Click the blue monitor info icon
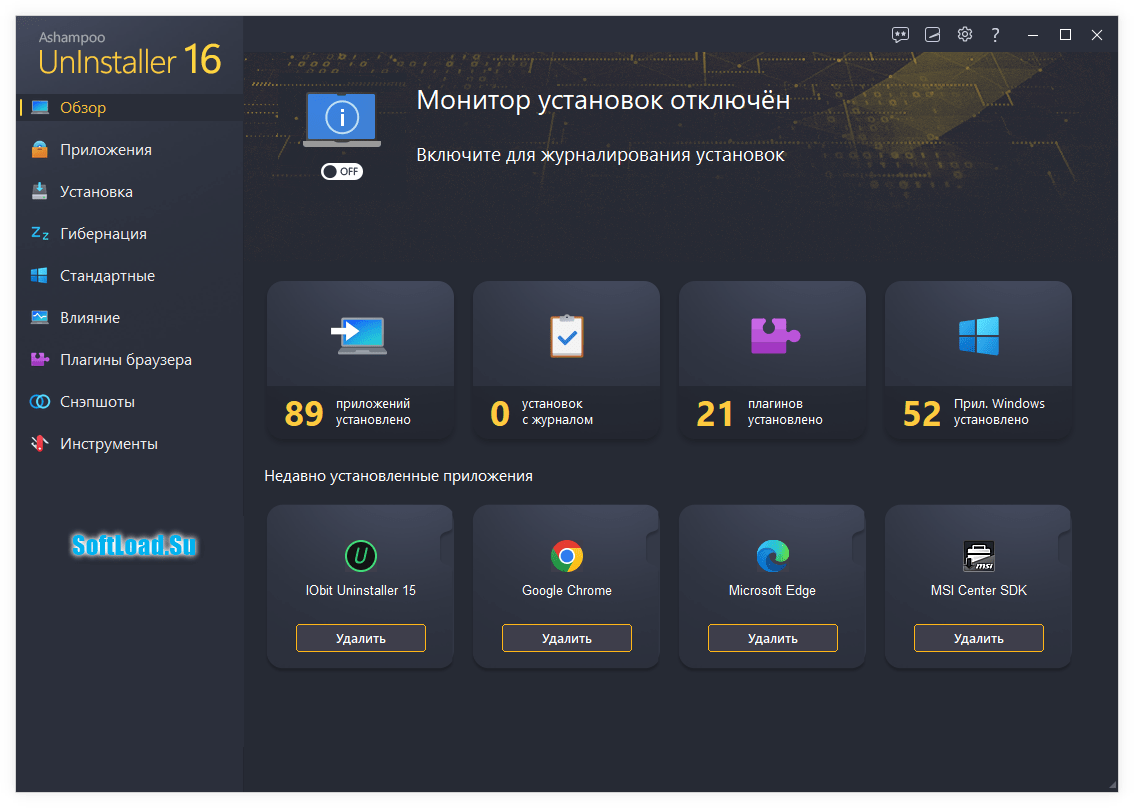 342,119
